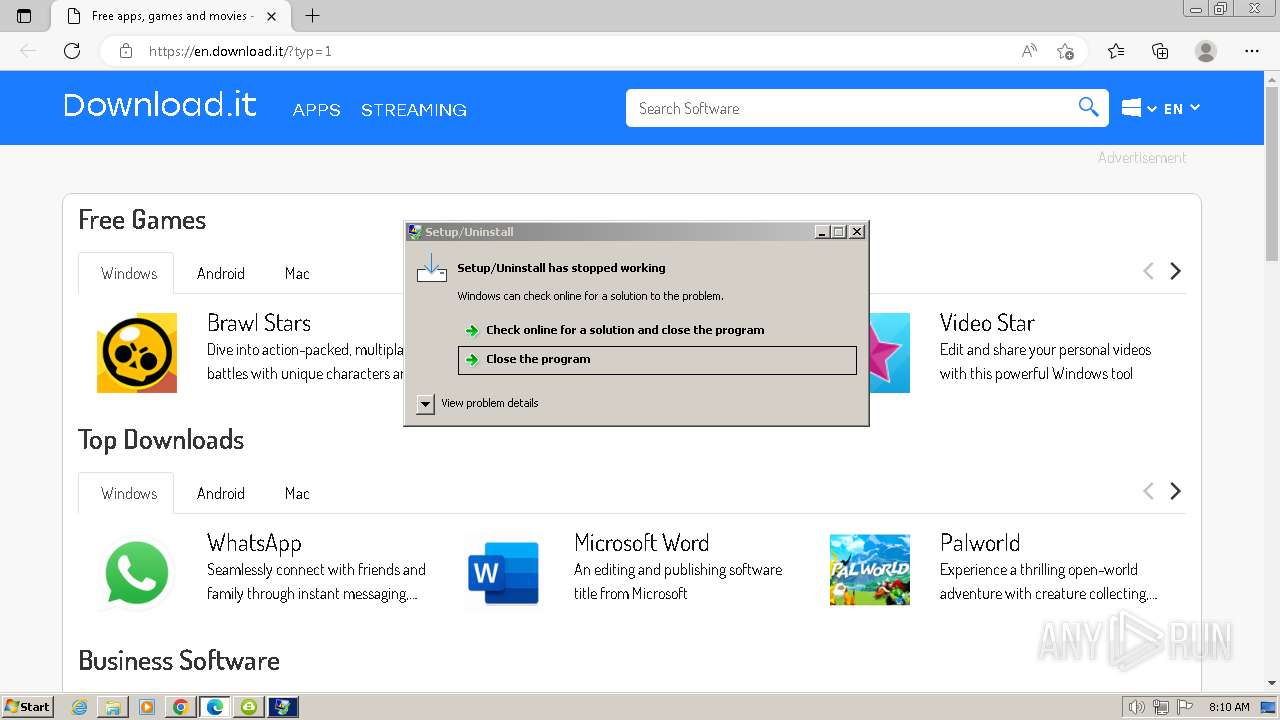Open Edge Settings and more menu

[1252, 51]
